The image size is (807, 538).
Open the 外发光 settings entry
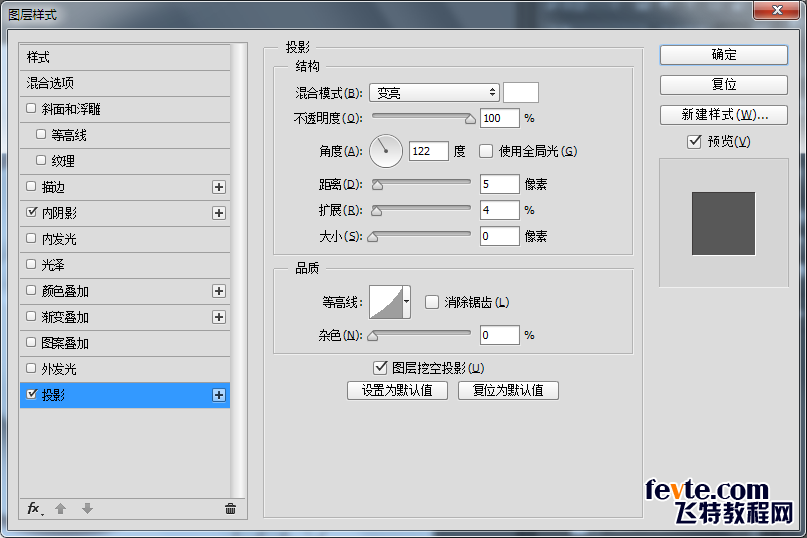[125, 369]
